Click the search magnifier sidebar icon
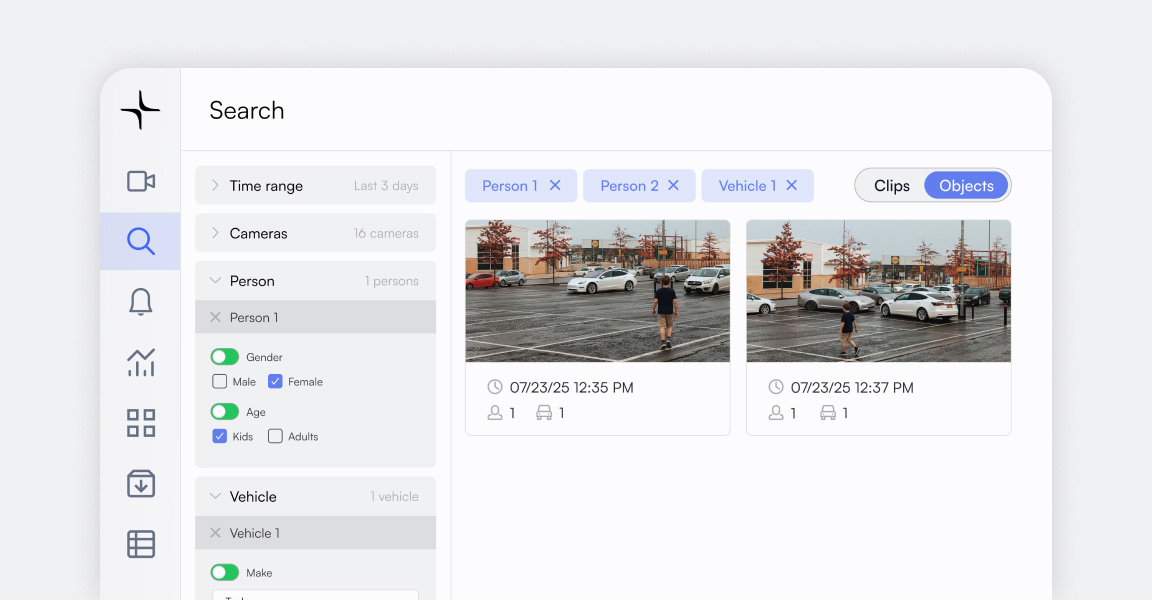This screenshot has width=1152, height=600. click(141, 241)
